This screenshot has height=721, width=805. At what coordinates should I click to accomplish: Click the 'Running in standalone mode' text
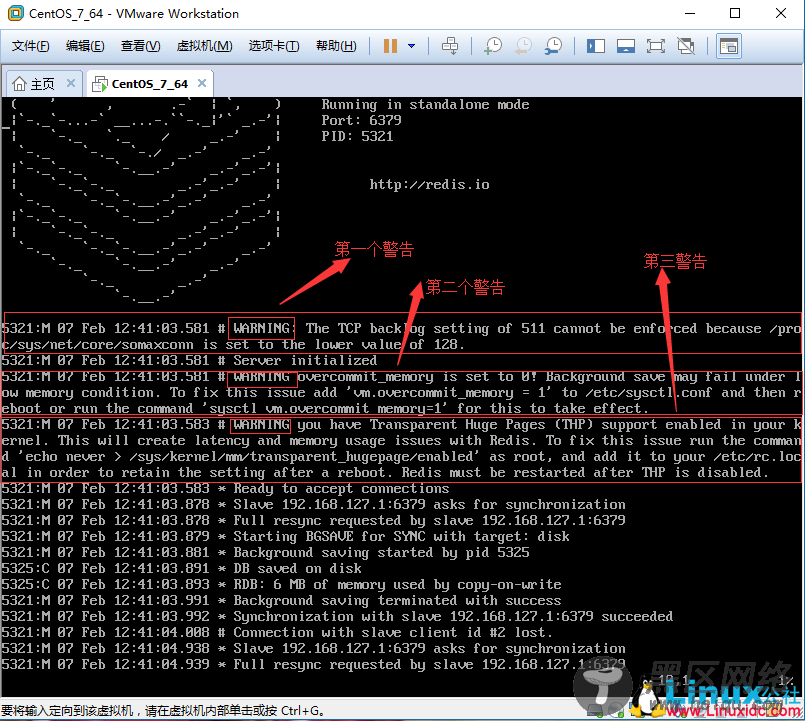425,104
